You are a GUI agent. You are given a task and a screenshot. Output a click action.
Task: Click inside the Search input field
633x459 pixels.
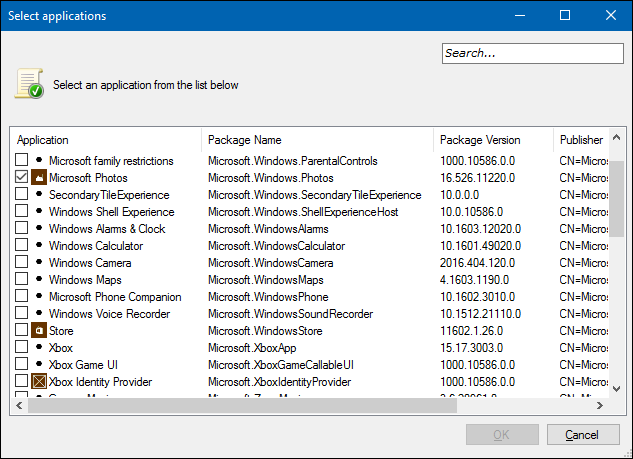pos(531,53)
